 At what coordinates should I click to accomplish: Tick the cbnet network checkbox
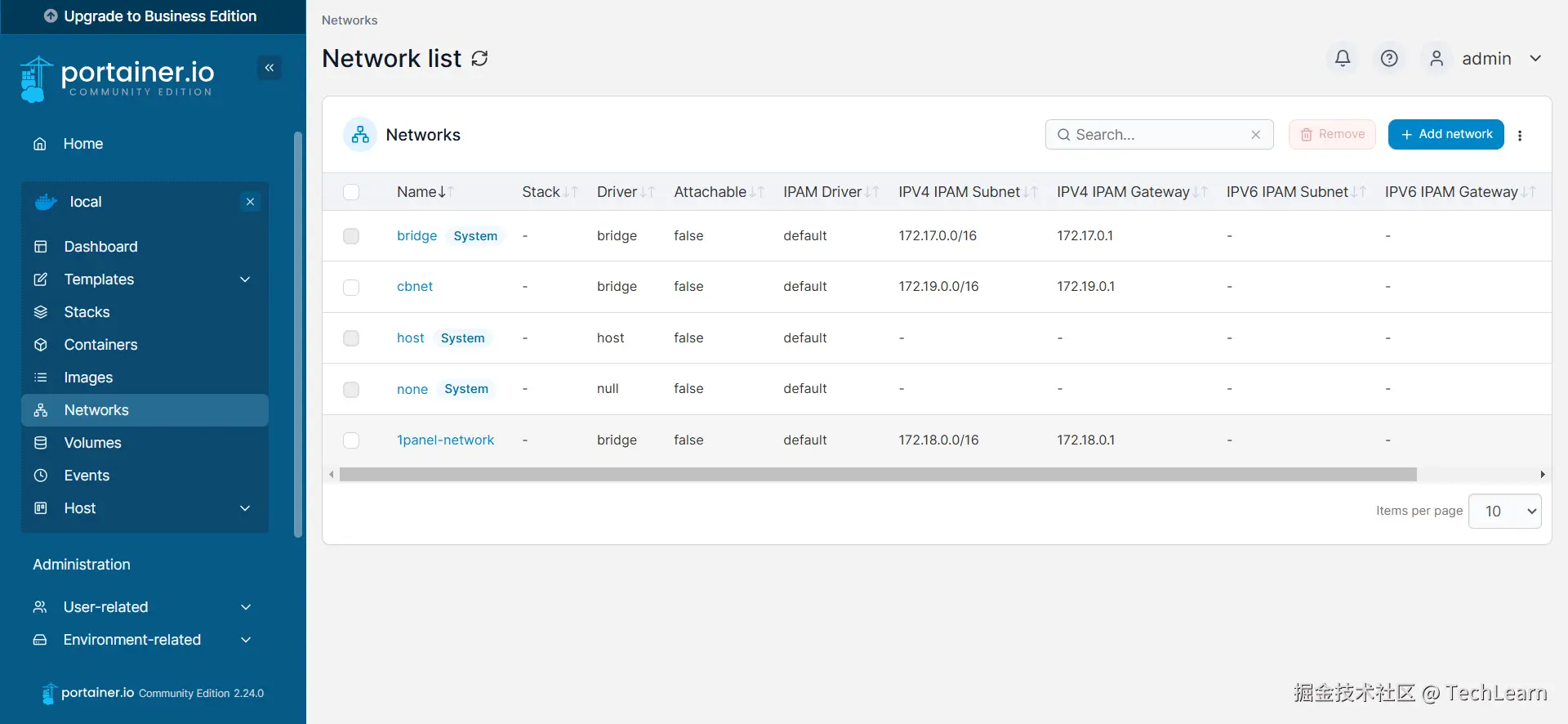pyautogui.click(x=351, y=288)
